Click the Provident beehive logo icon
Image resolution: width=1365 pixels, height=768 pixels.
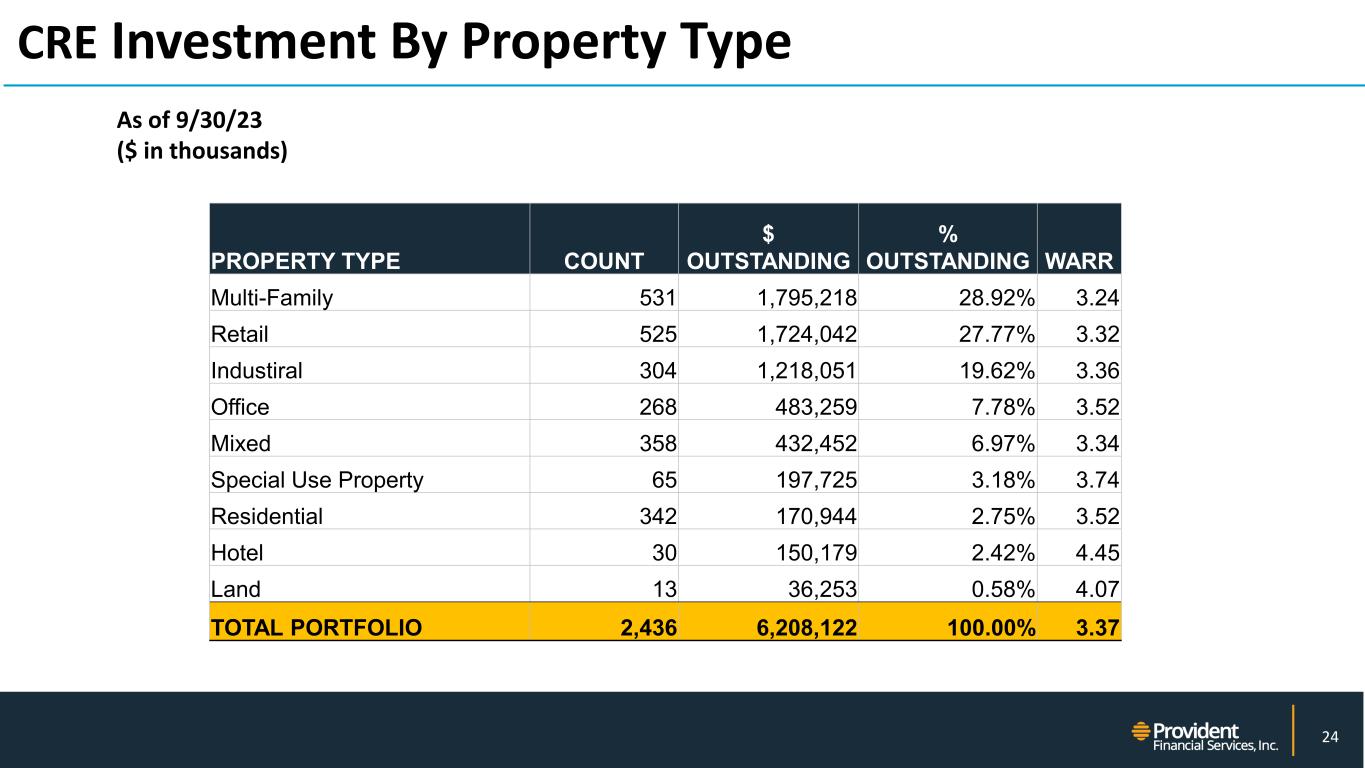click(1141, 732)
